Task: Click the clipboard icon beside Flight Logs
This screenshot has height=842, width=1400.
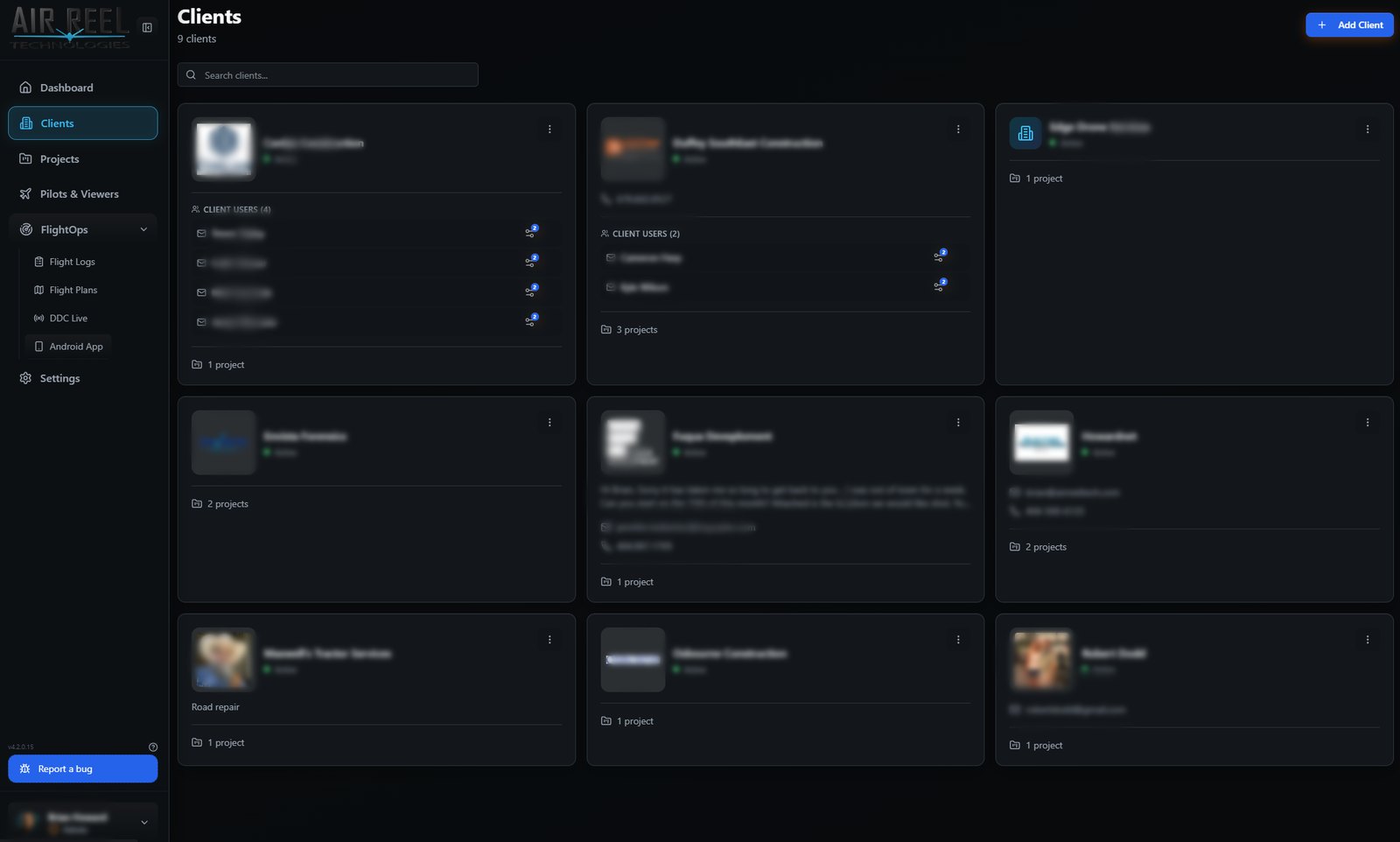Action: (x=38, y=262)
